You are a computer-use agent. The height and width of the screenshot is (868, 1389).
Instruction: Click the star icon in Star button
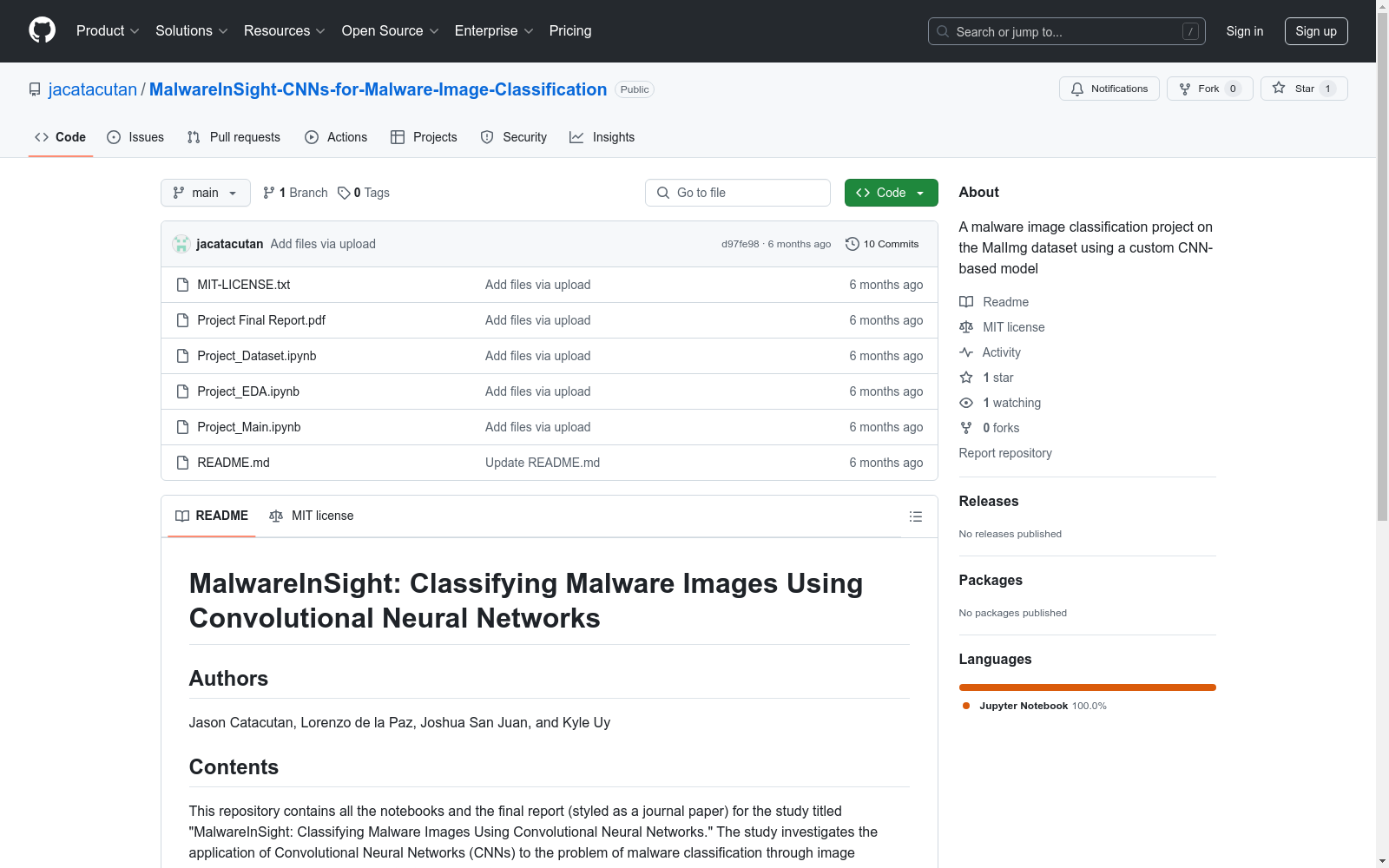[1279, 88]
